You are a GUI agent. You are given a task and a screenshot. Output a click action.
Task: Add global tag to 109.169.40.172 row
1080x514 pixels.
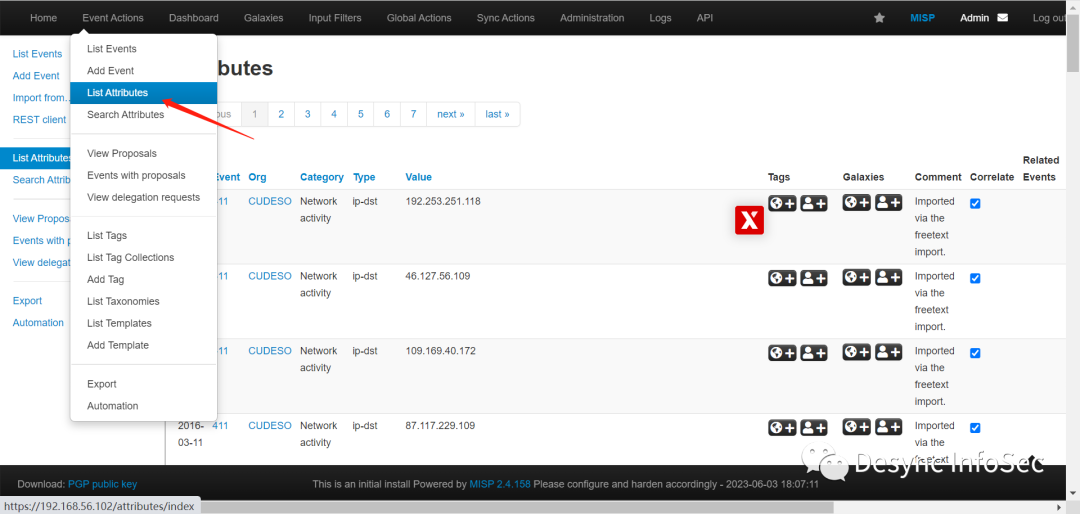click(782, 353)
